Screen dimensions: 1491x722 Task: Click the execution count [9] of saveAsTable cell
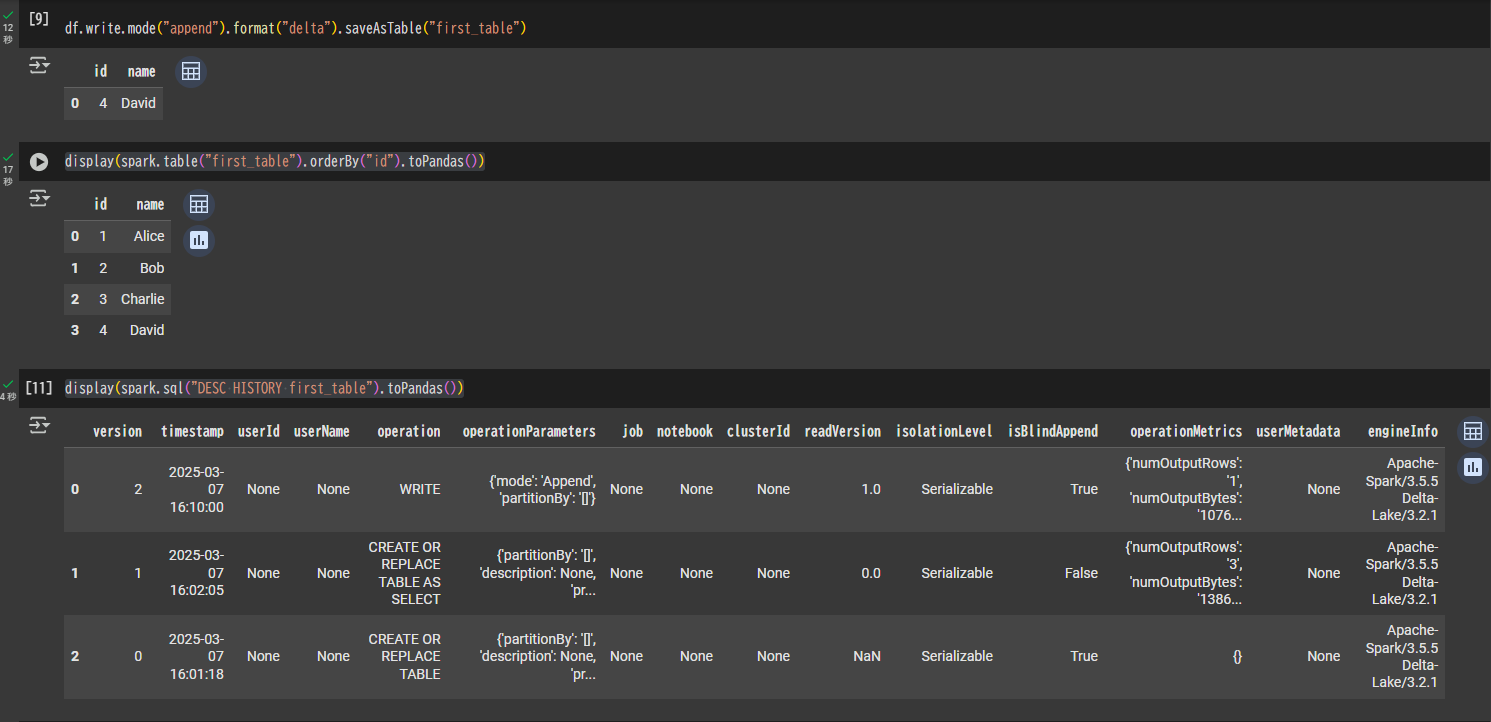[x=39, y=19]
